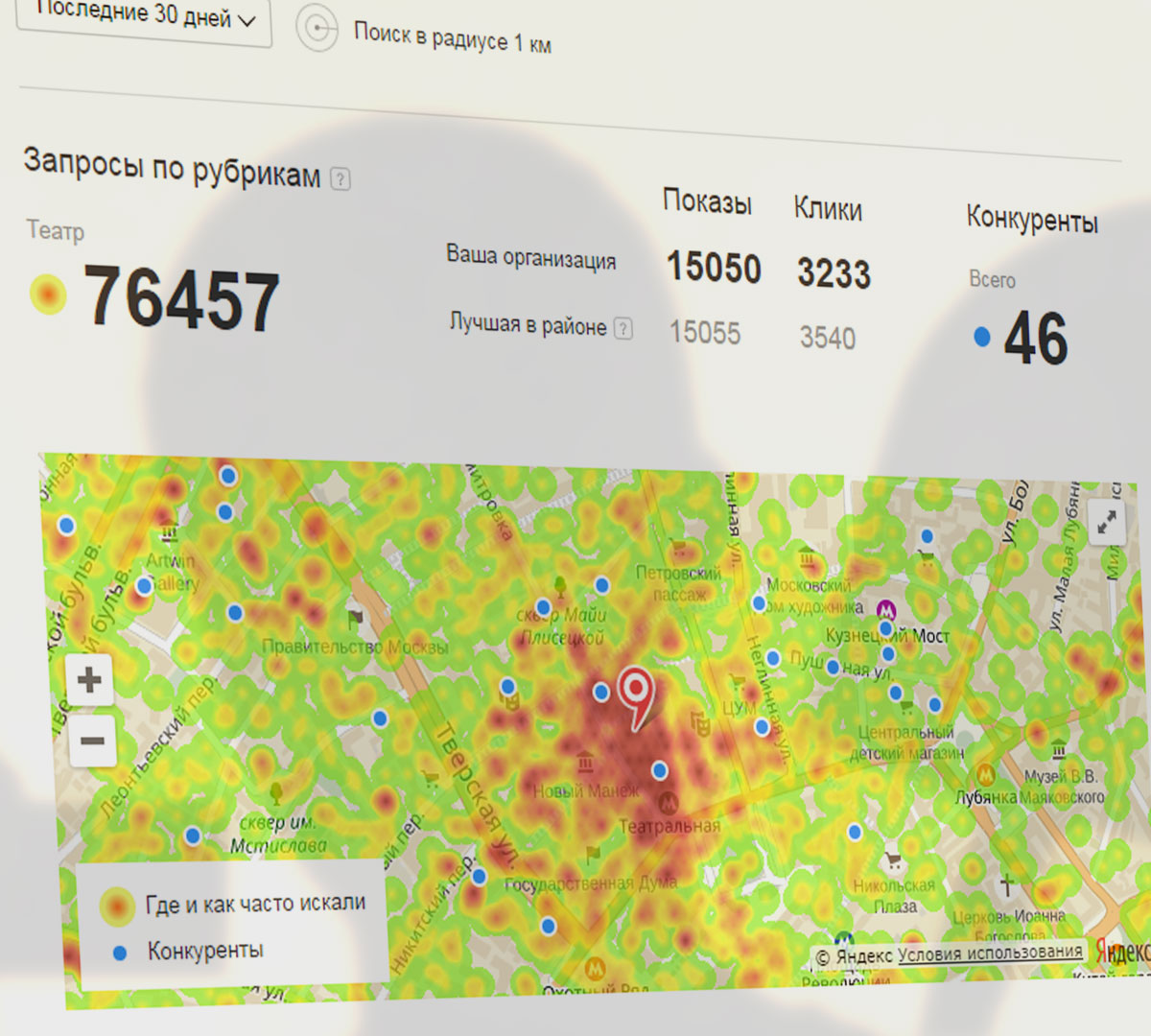Screen dimensions: 1151x1036
Task: Select 'Театр' category label
Action: click(x=56, y=231)
